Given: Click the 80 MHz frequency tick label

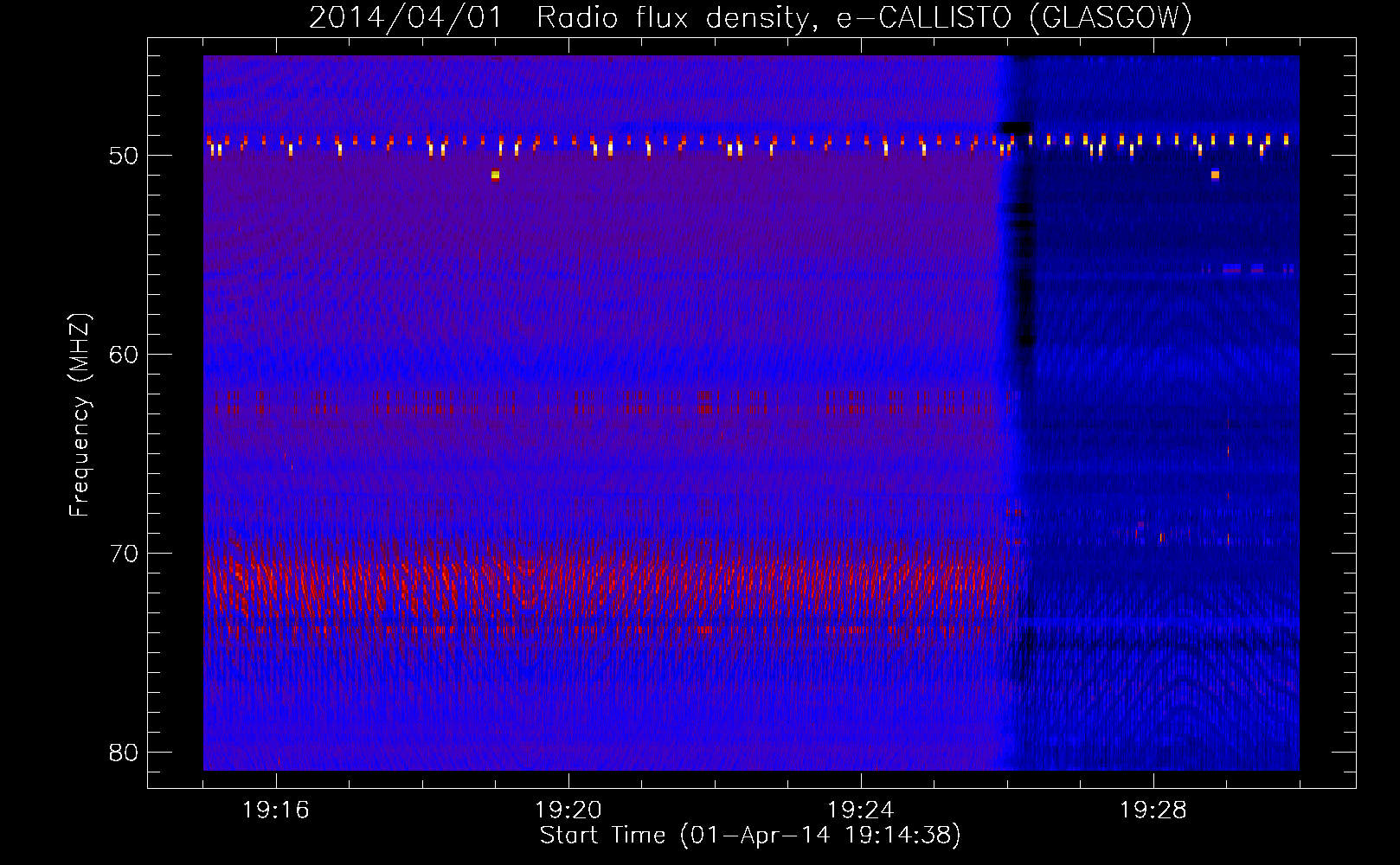Looking at the screenshot, I should tap(124, 753).
